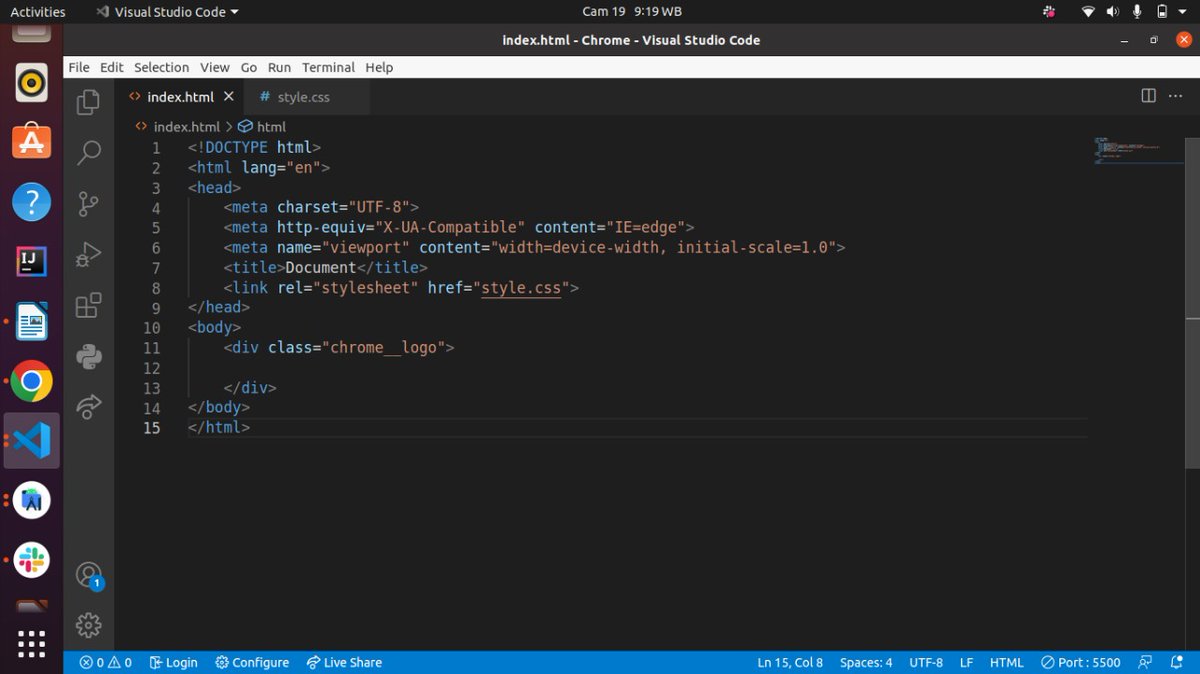Open the Extensions view

[89, 304]
